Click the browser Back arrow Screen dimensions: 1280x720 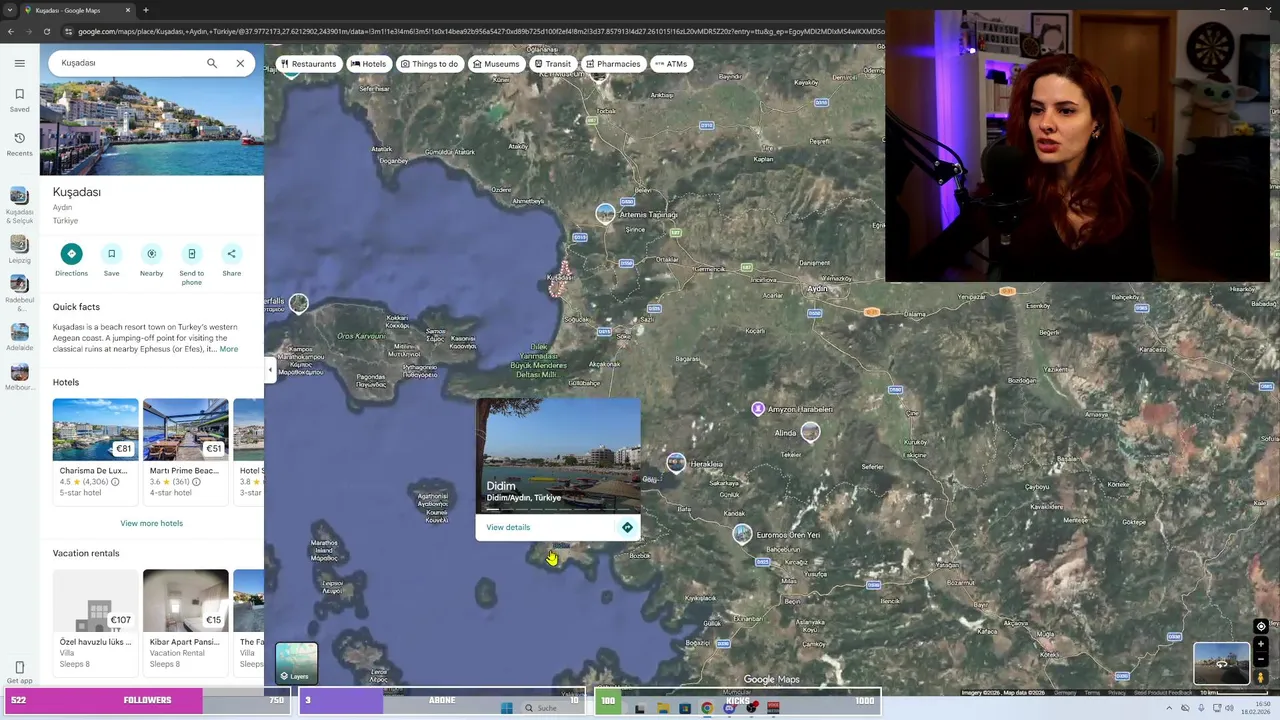click(x=11, y=31)
